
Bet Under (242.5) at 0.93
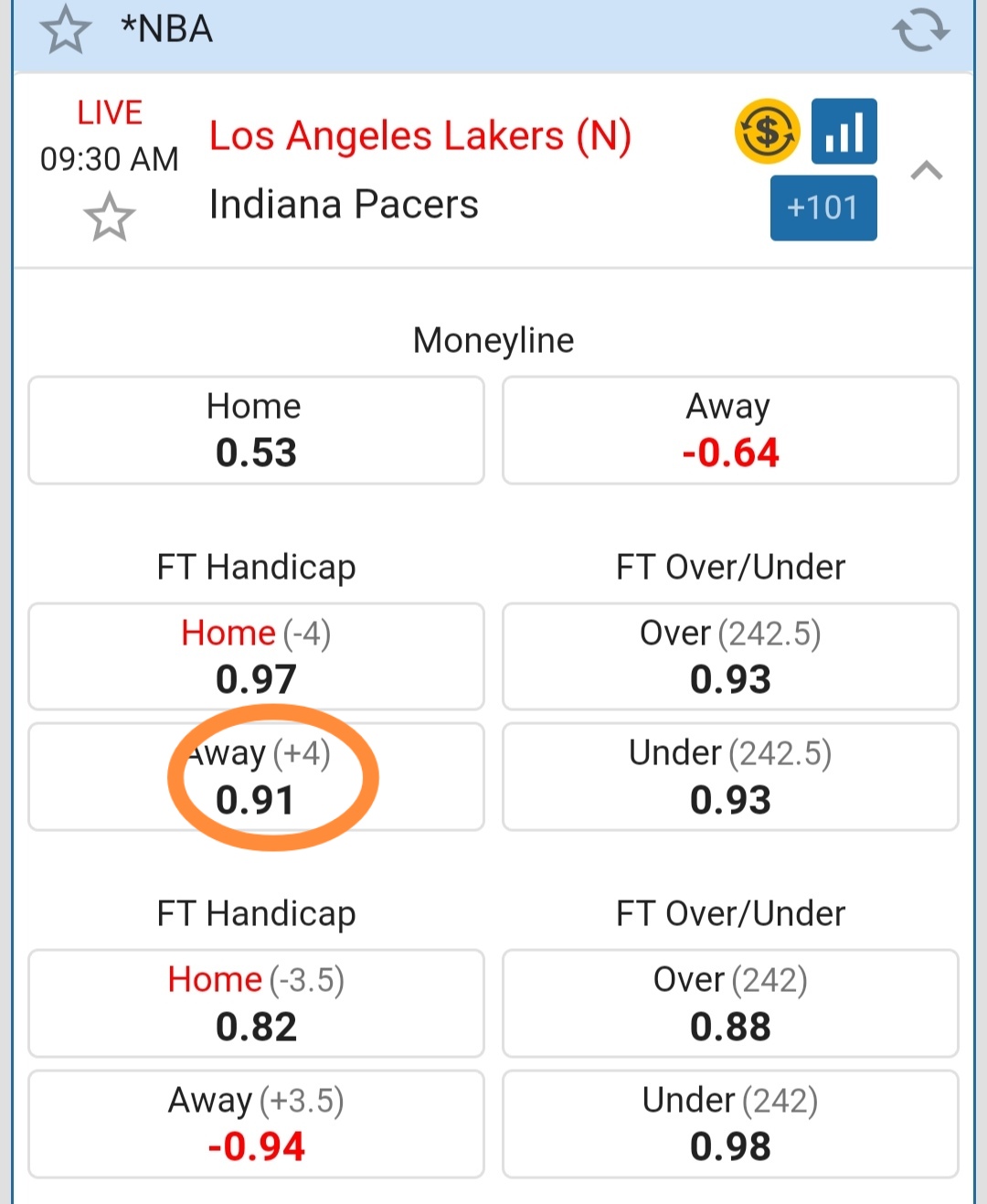pyautogui.click(x=730, y=777)
